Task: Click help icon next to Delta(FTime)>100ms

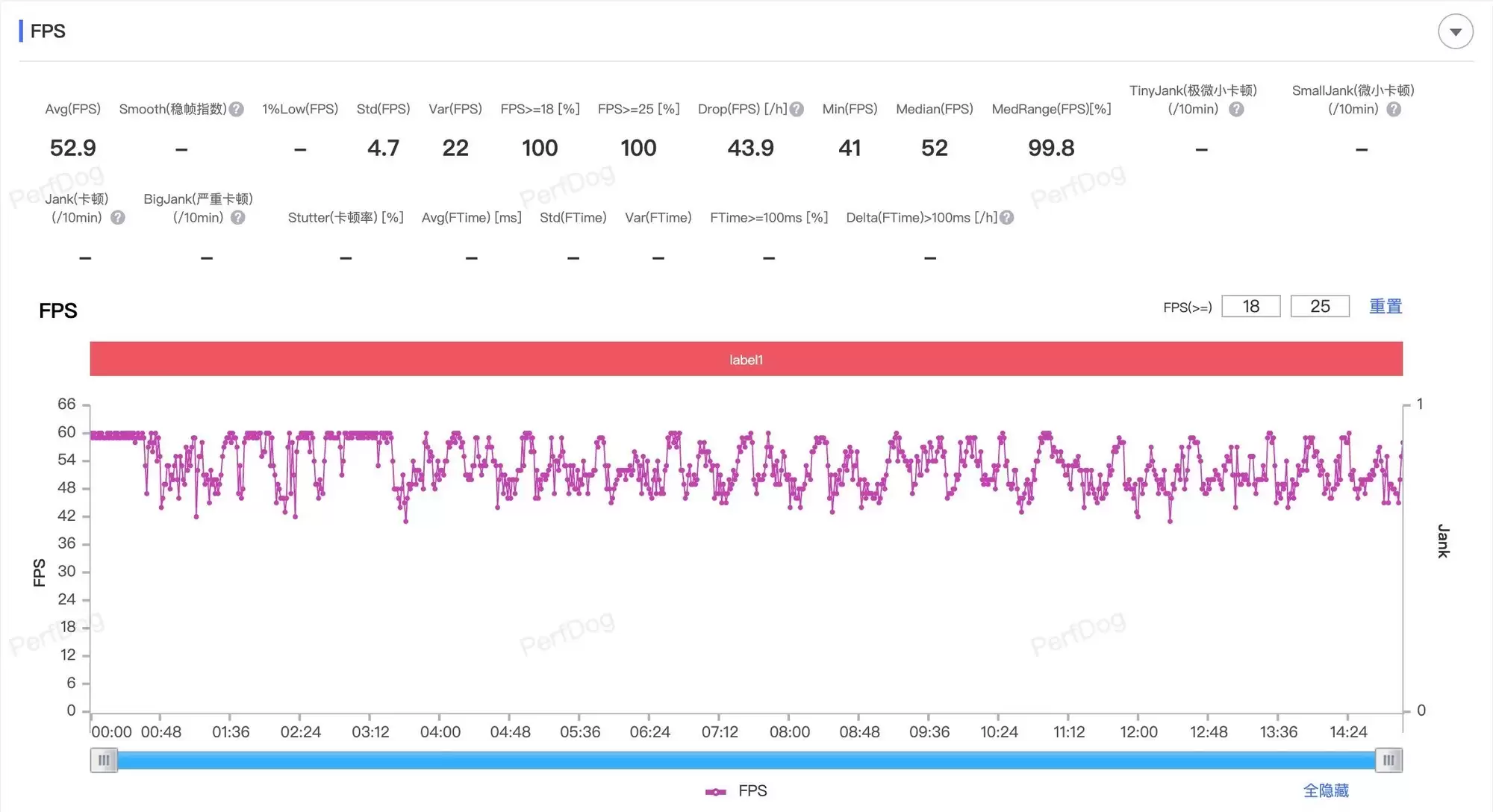Action: tap(1007, 217)
